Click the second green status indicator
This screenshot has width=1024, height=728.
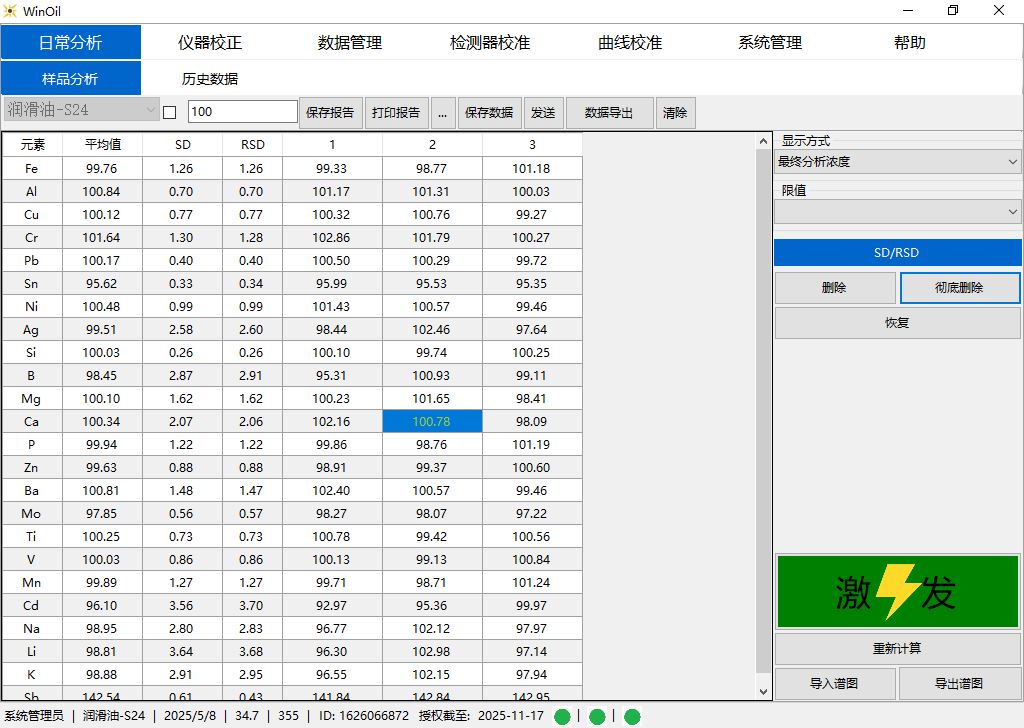click(597, 716)
